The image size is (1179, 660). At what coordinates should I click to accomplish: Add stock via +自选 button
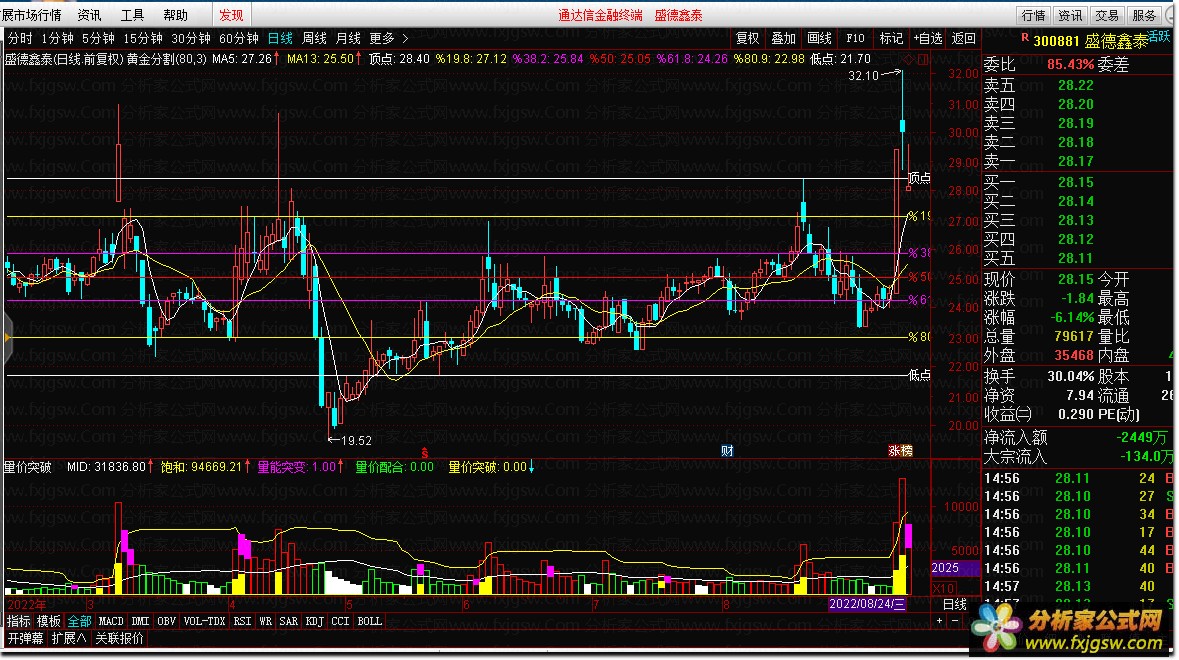tap(928, 38)
